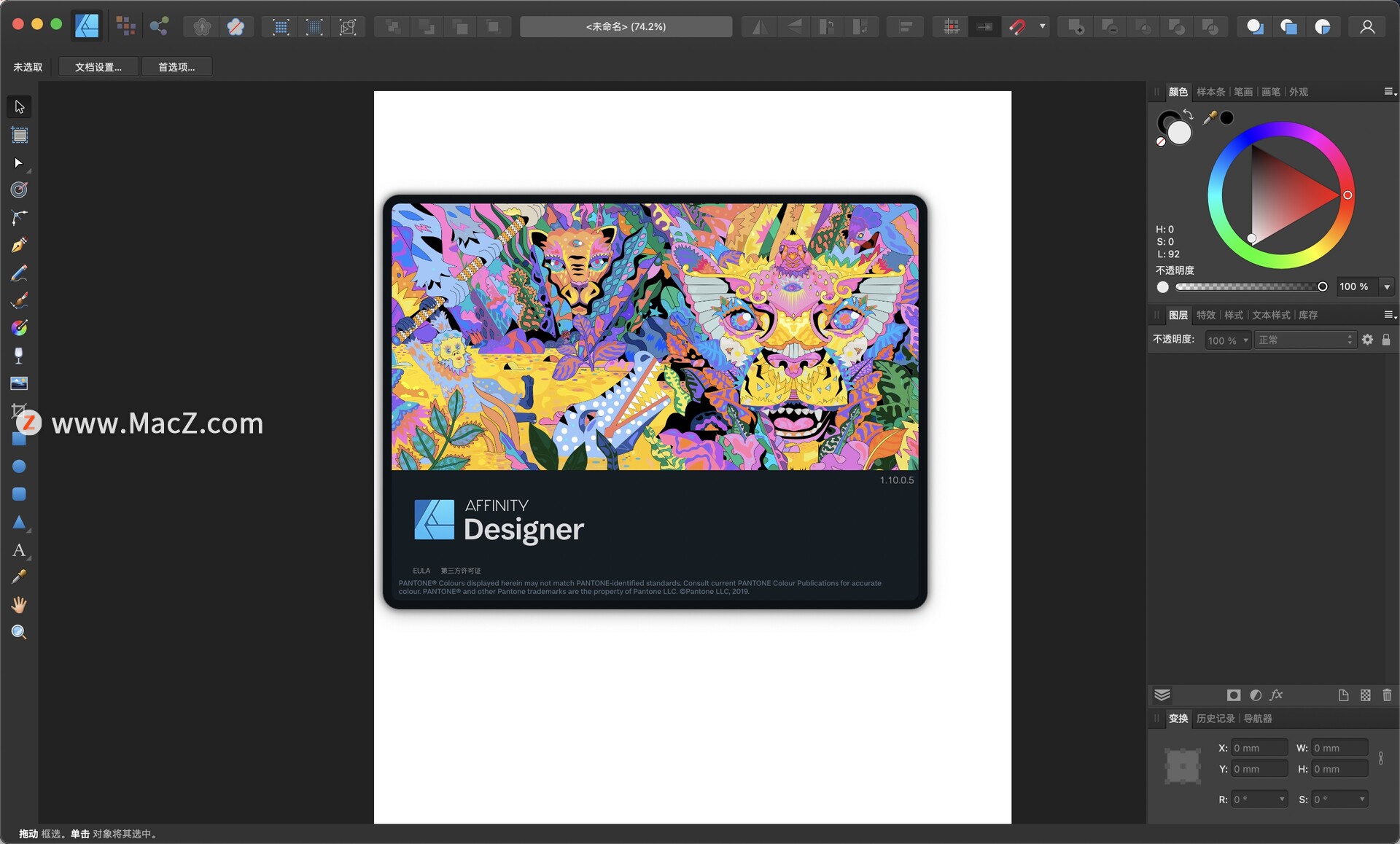The width and height of the screenshot is (1400, 844).
Task: Select the Place Image tool
Action: click(20, 383)
